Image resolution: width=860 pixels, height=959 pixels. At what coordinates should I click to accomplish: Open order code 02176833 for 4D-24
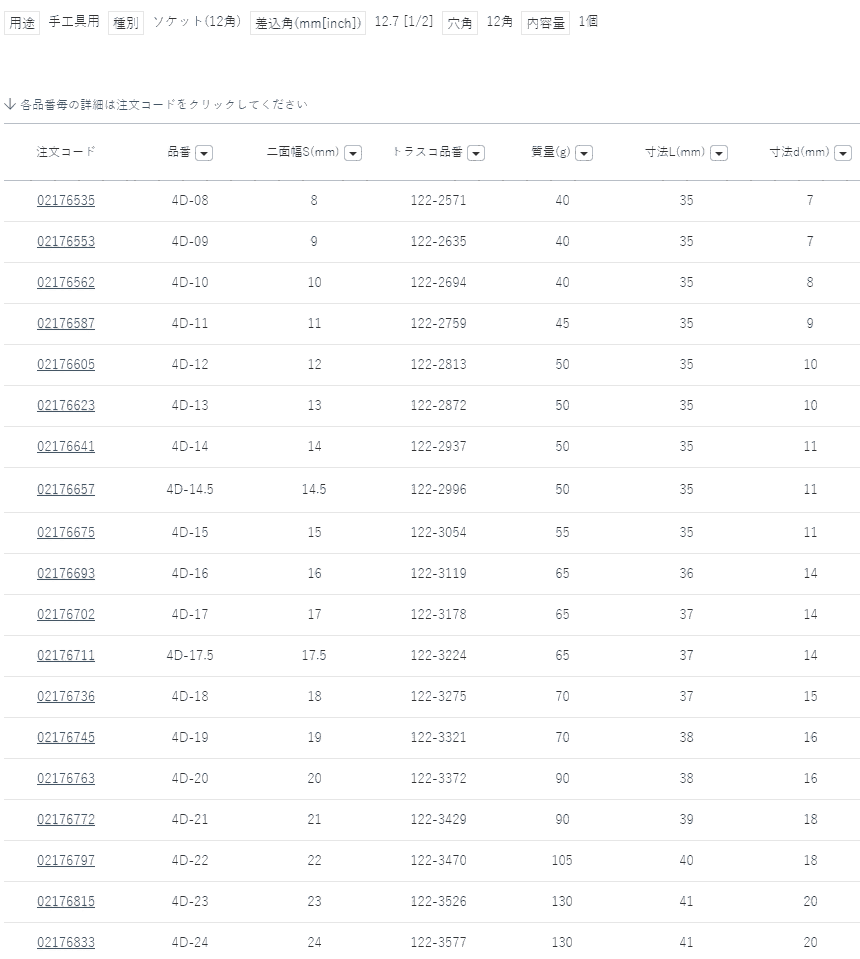pyautogui.click(x=66, y=942)
